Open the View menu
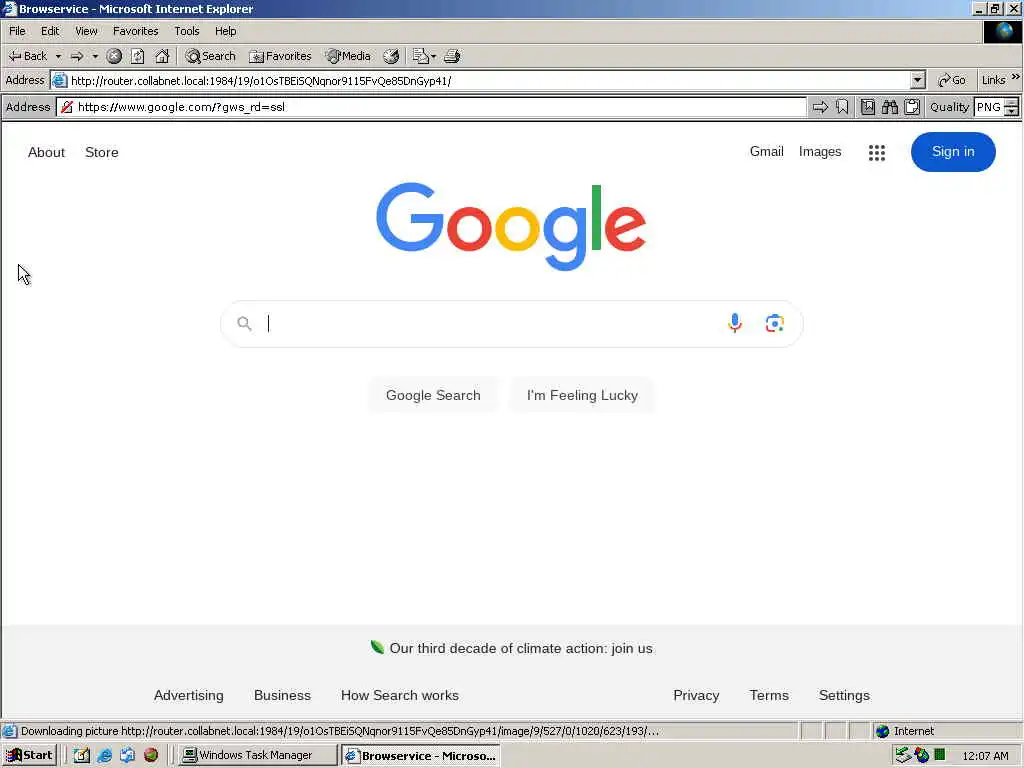 pos(86,31)
